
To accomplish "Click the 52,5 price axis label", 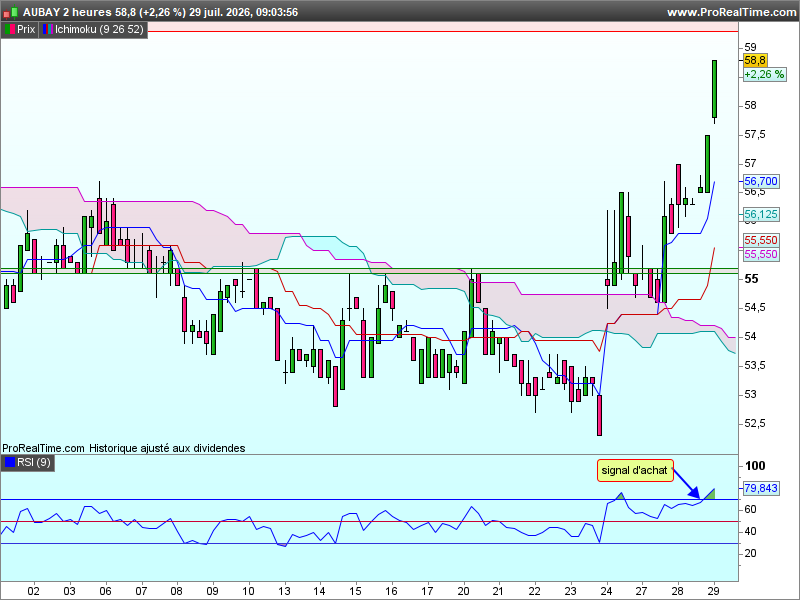I will (755, 423).
